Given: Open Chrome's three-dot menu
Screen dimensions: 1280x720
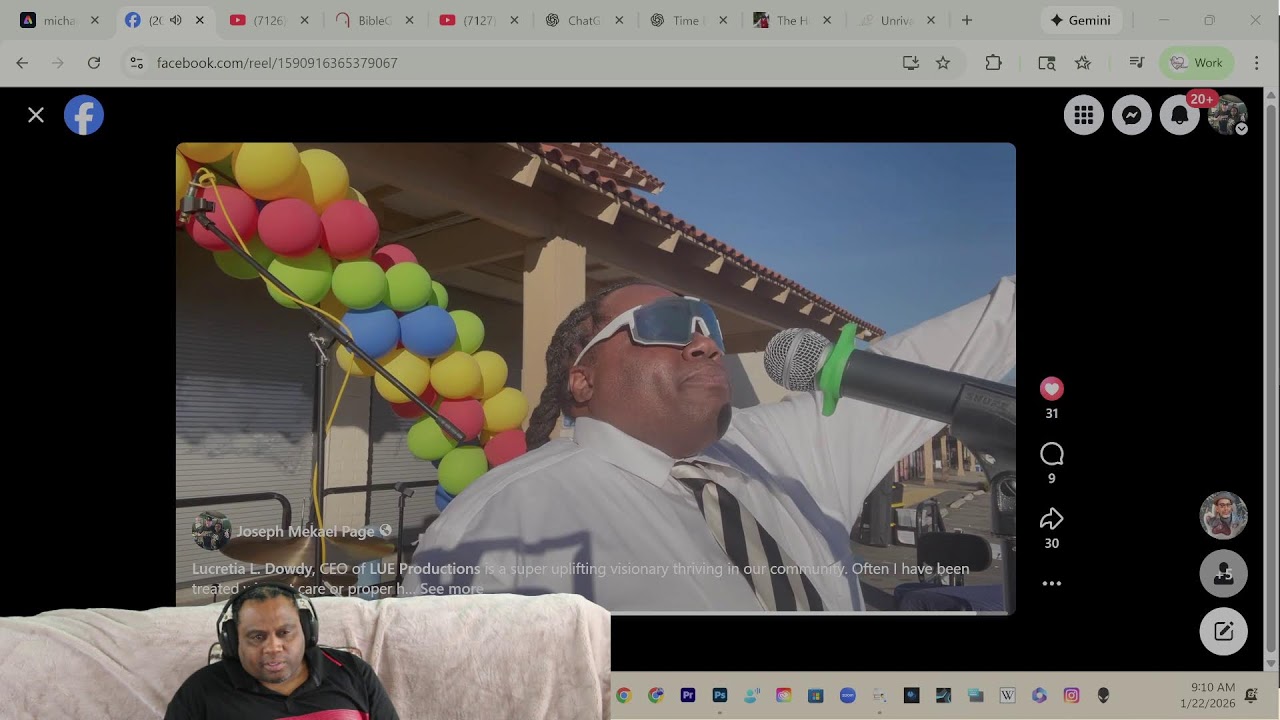Looking at the screenshot, I should pyautogui.click(x=1257, y=62).
